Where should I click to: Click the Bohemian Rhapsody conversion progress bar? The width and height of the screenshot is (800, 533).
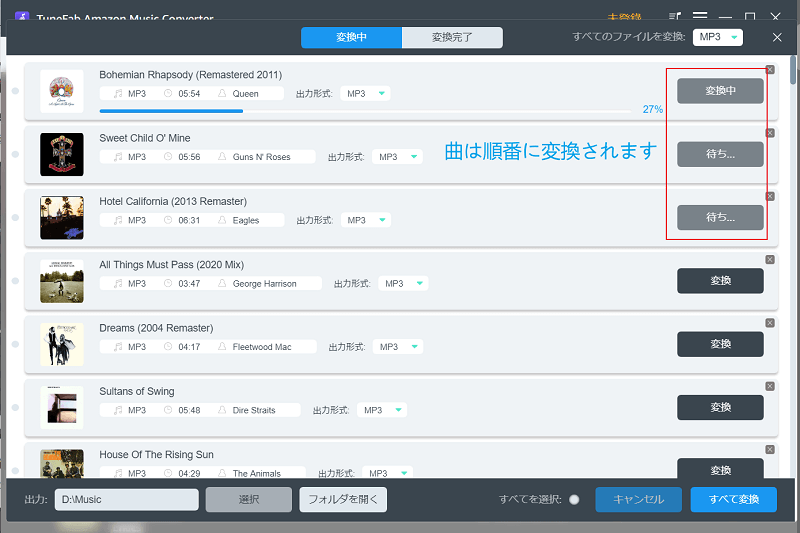pyautogui.click(x=365, y=111)
